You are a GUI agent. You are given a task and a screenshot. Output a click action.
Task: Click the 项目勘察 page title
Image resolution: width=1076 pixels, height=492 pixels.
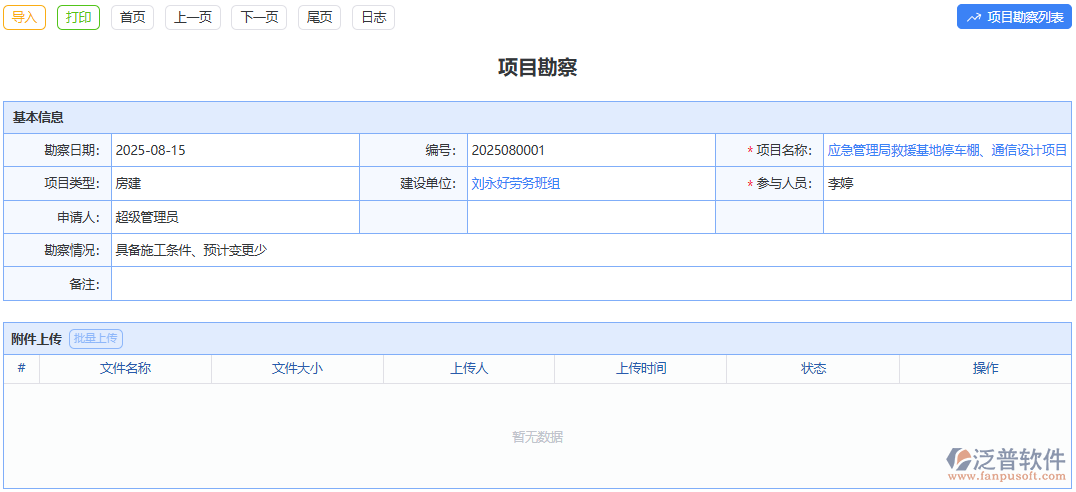537,67
